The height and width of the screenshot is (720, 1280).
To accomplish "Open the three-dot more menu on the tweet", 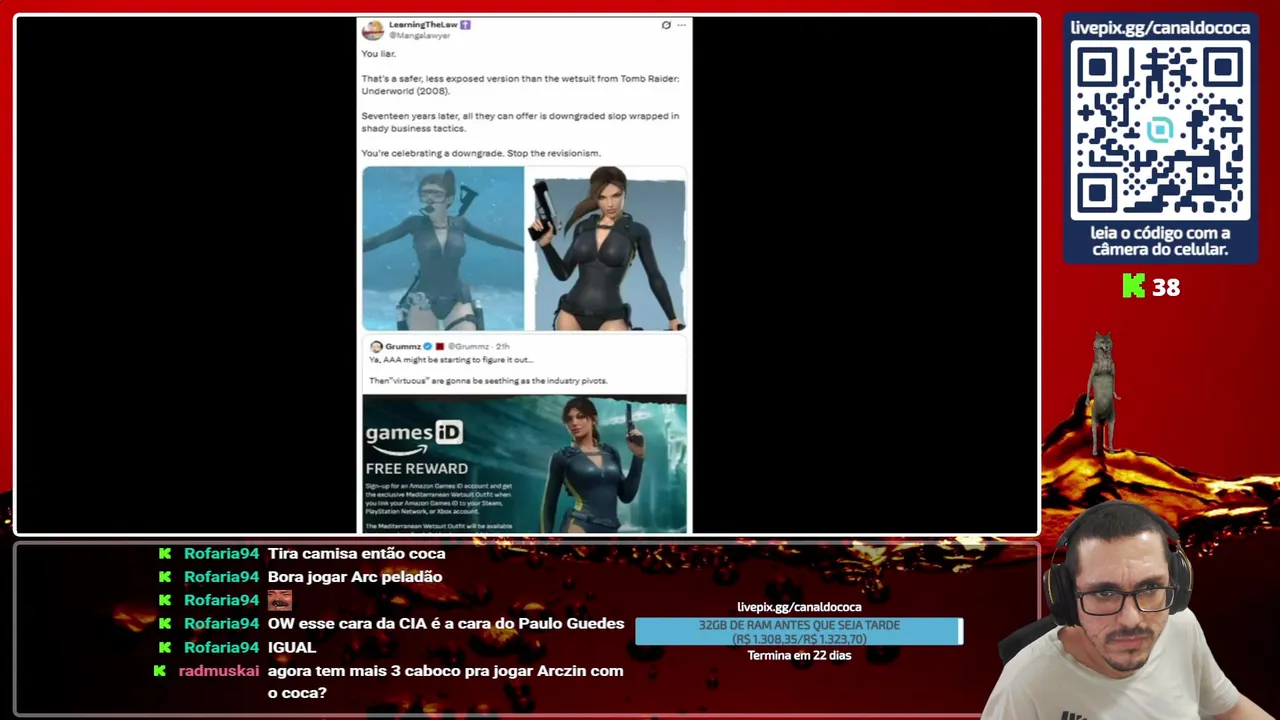I will (682, 25).
